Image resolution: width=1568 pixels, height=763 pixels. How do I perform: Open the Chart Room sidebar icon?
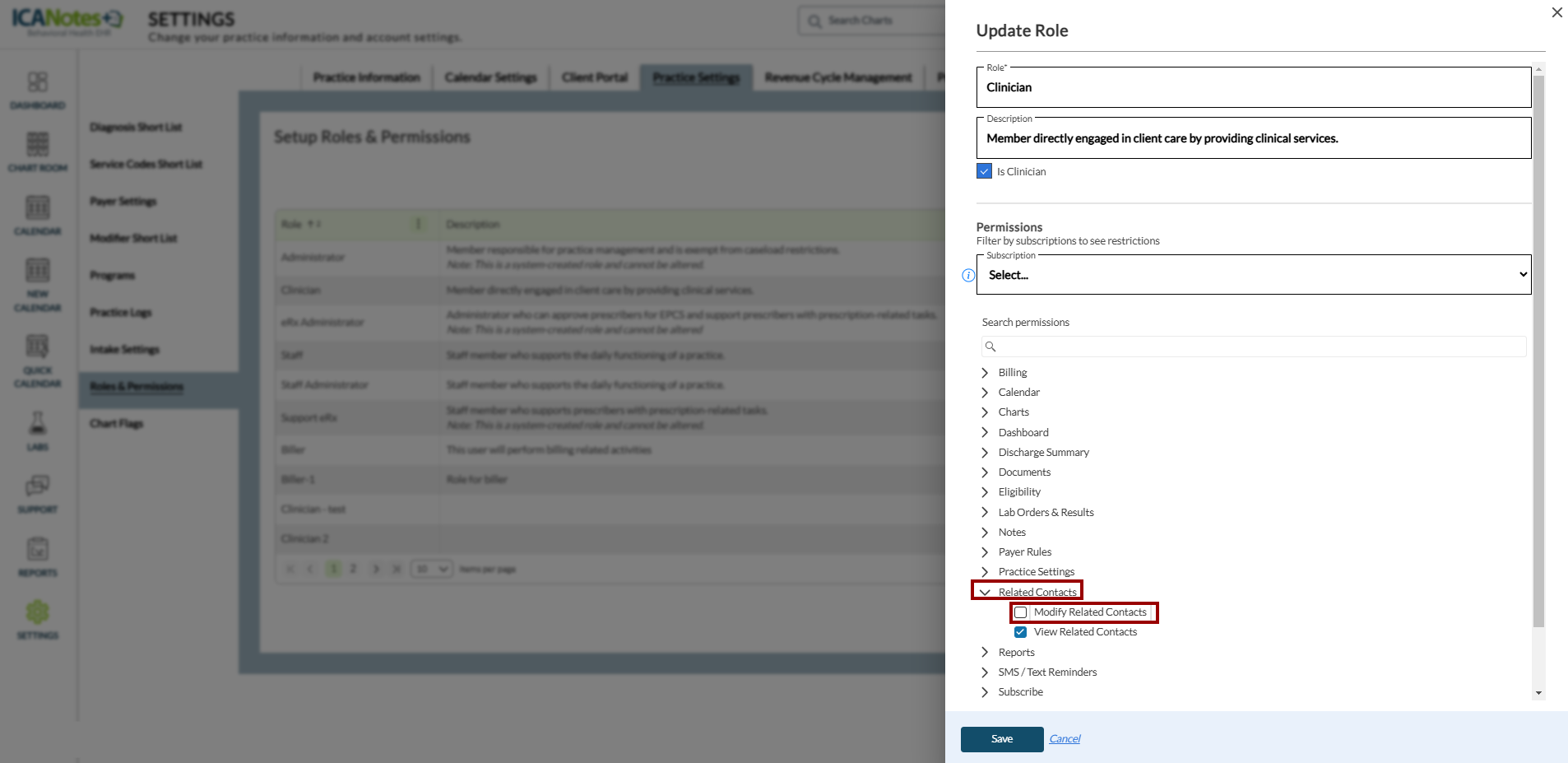(38, 145)
